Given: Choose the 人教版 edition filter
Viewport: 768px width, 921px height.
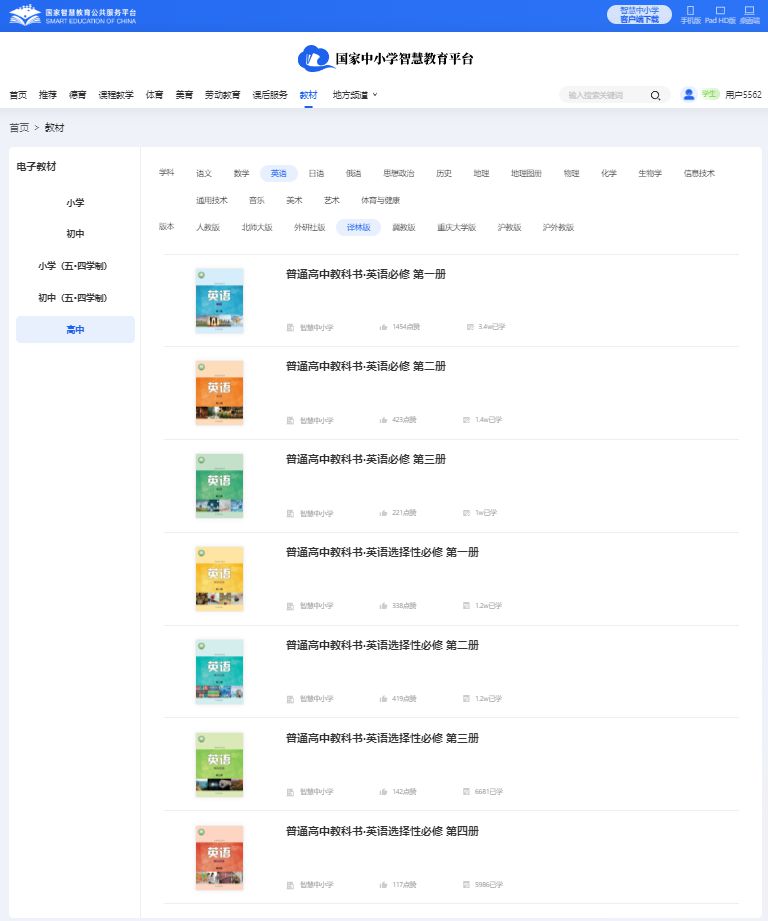Looking at the screenshot, I should pyautogui.click(x=207, y=227).
